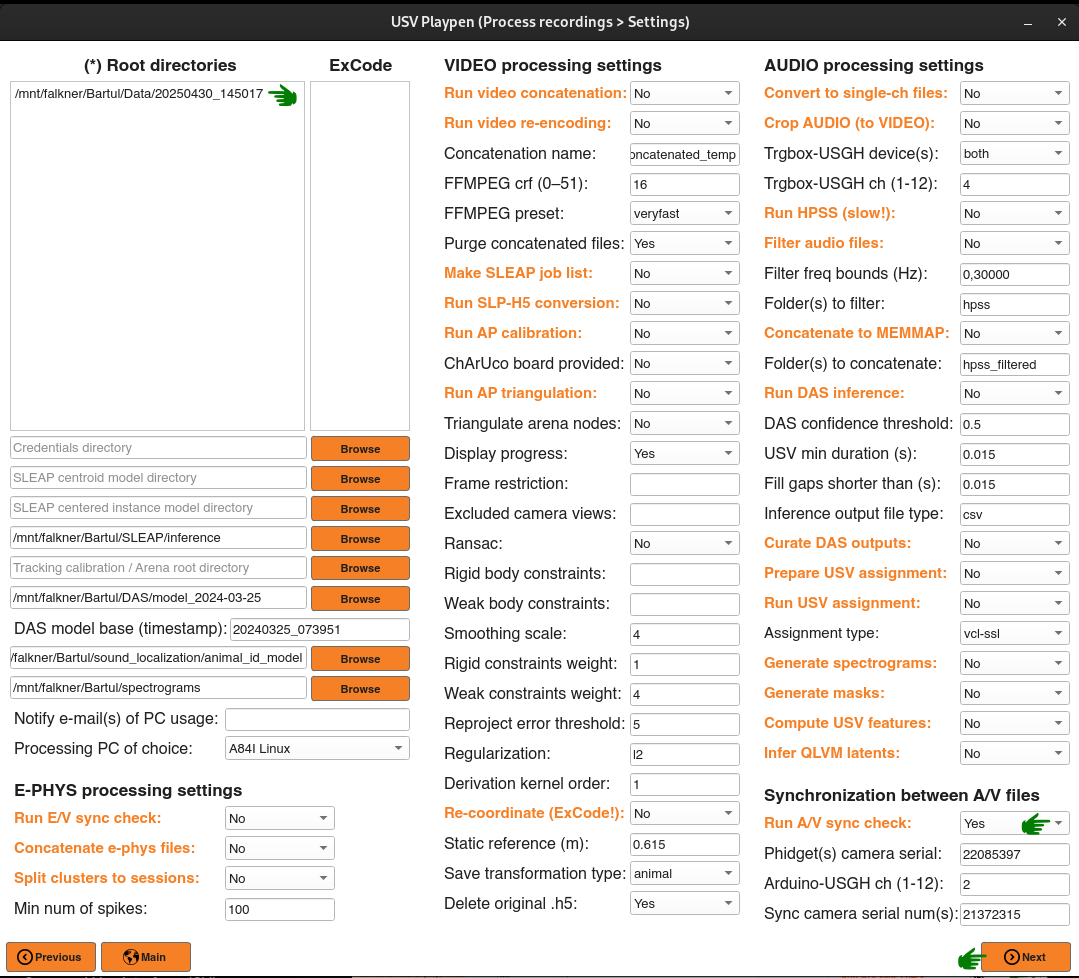Open Run AP calibration dropdown

click(685, 333)
